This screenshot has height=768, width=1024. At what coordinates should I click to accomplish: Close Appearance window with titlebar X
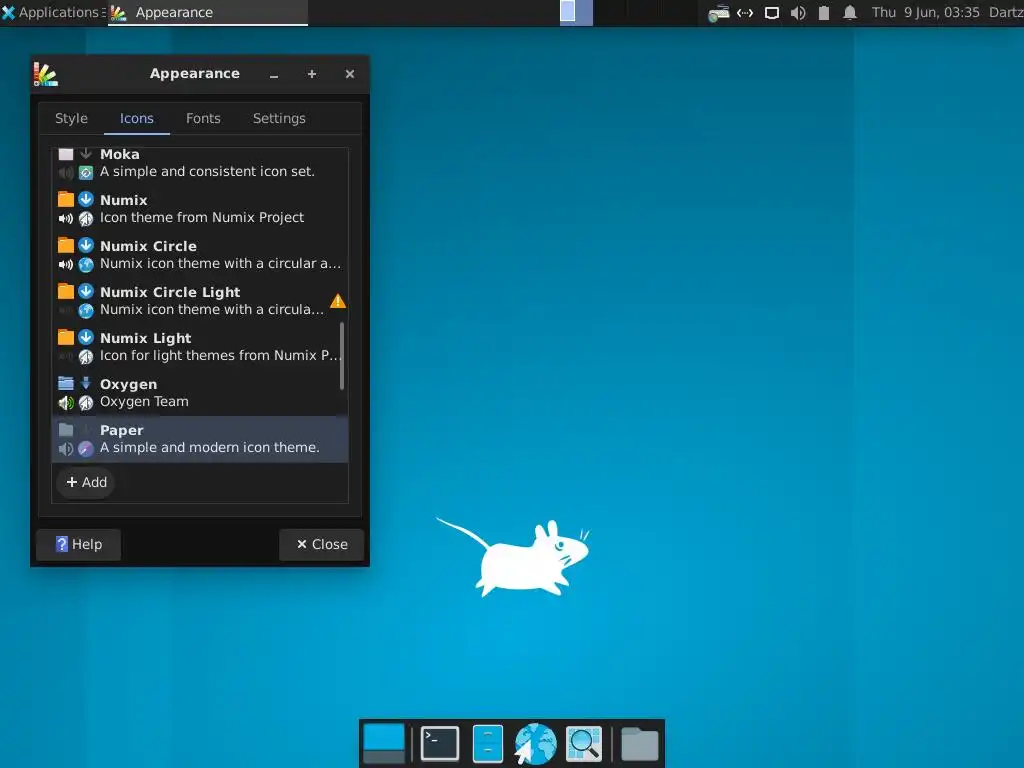(x=350, y=74)
